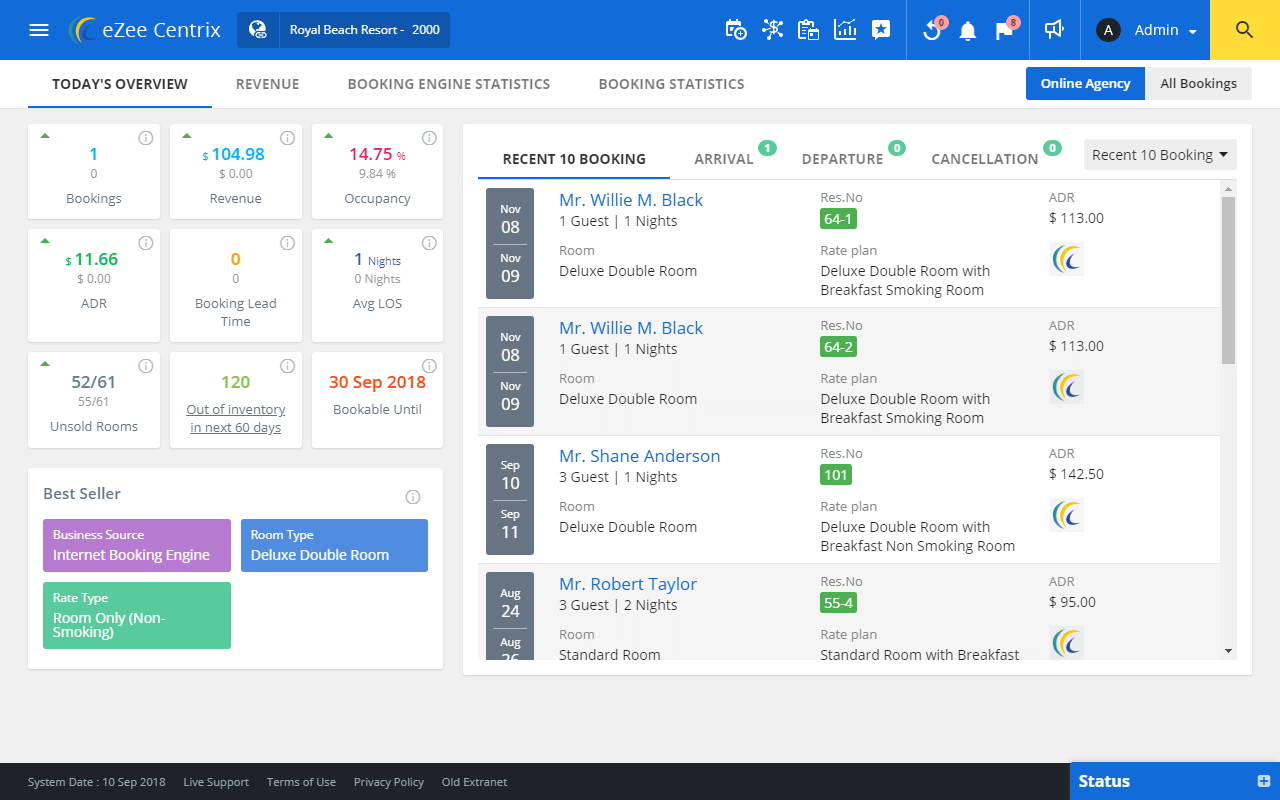1280x800 pixels.
Task: Switch to the Revenue tab
Action: tap(268, 84)
